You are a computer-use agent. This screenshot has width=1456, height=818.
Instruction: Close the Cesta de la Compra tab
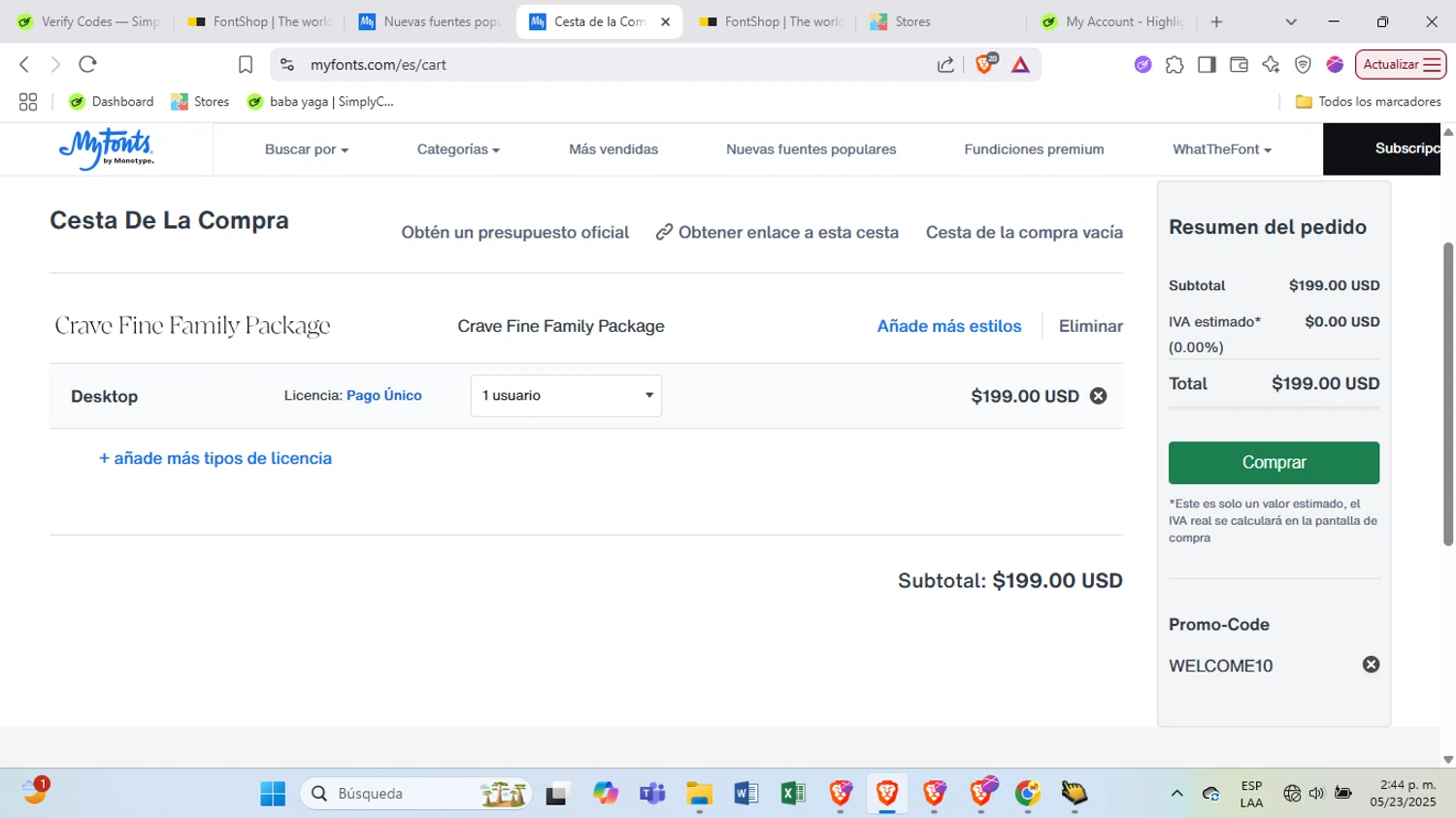665,21
